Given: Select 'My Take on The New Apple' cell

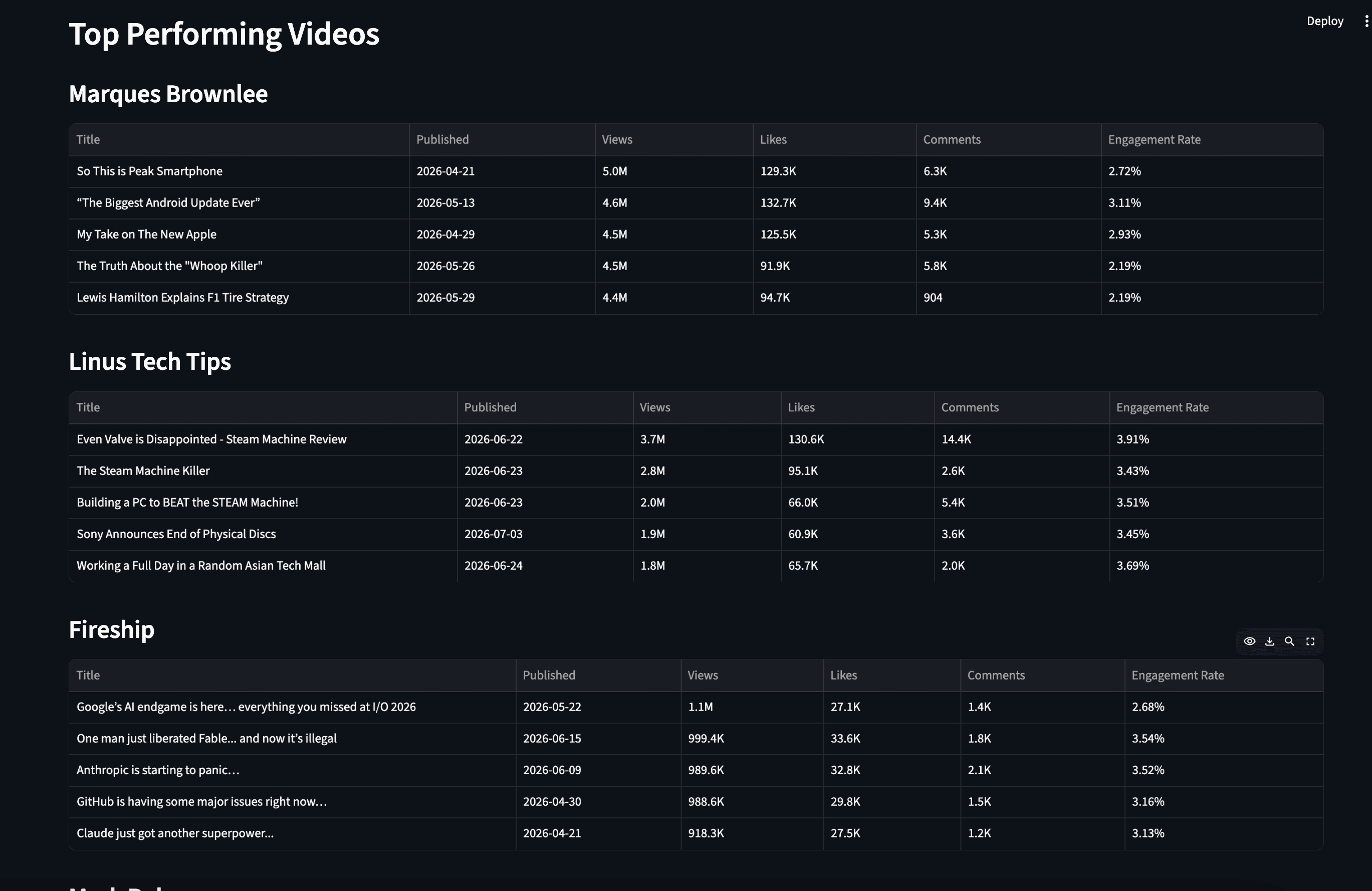Looking at the screenshot, I should click(x=239, y=235).
